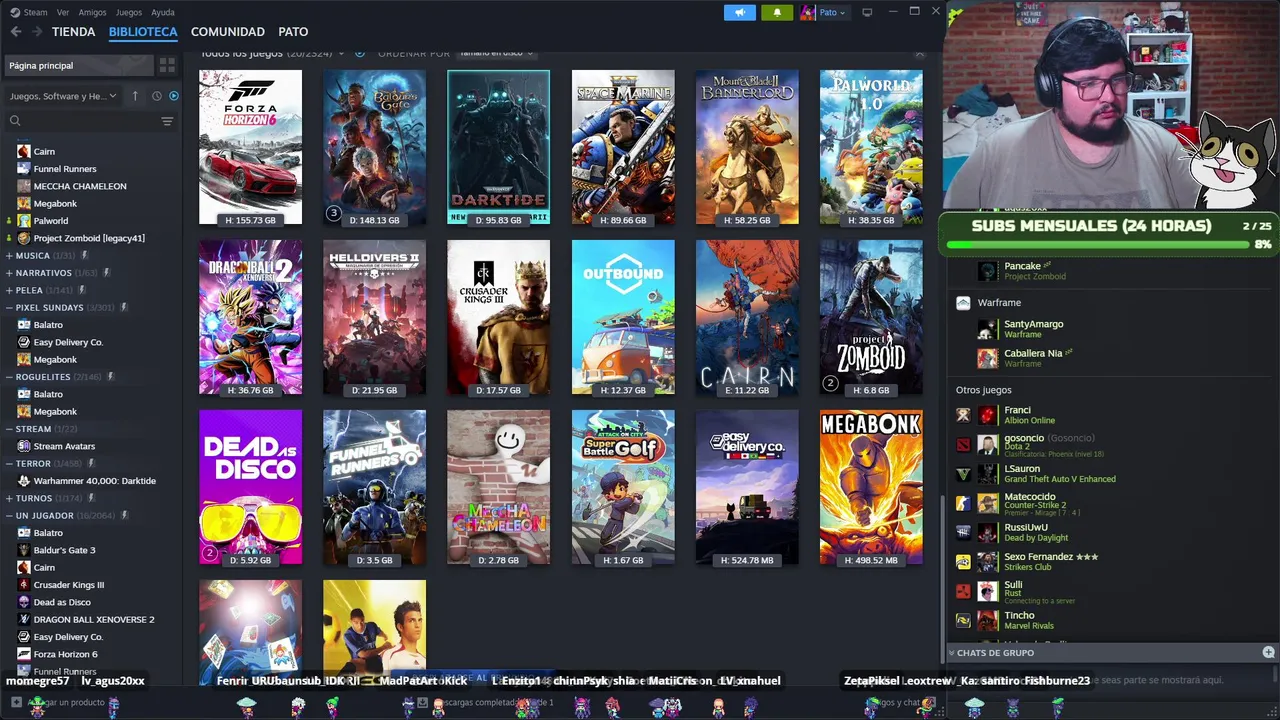Open the Juegos, Software filter dropdown
1280x720 pixels.
click(63, 96)
